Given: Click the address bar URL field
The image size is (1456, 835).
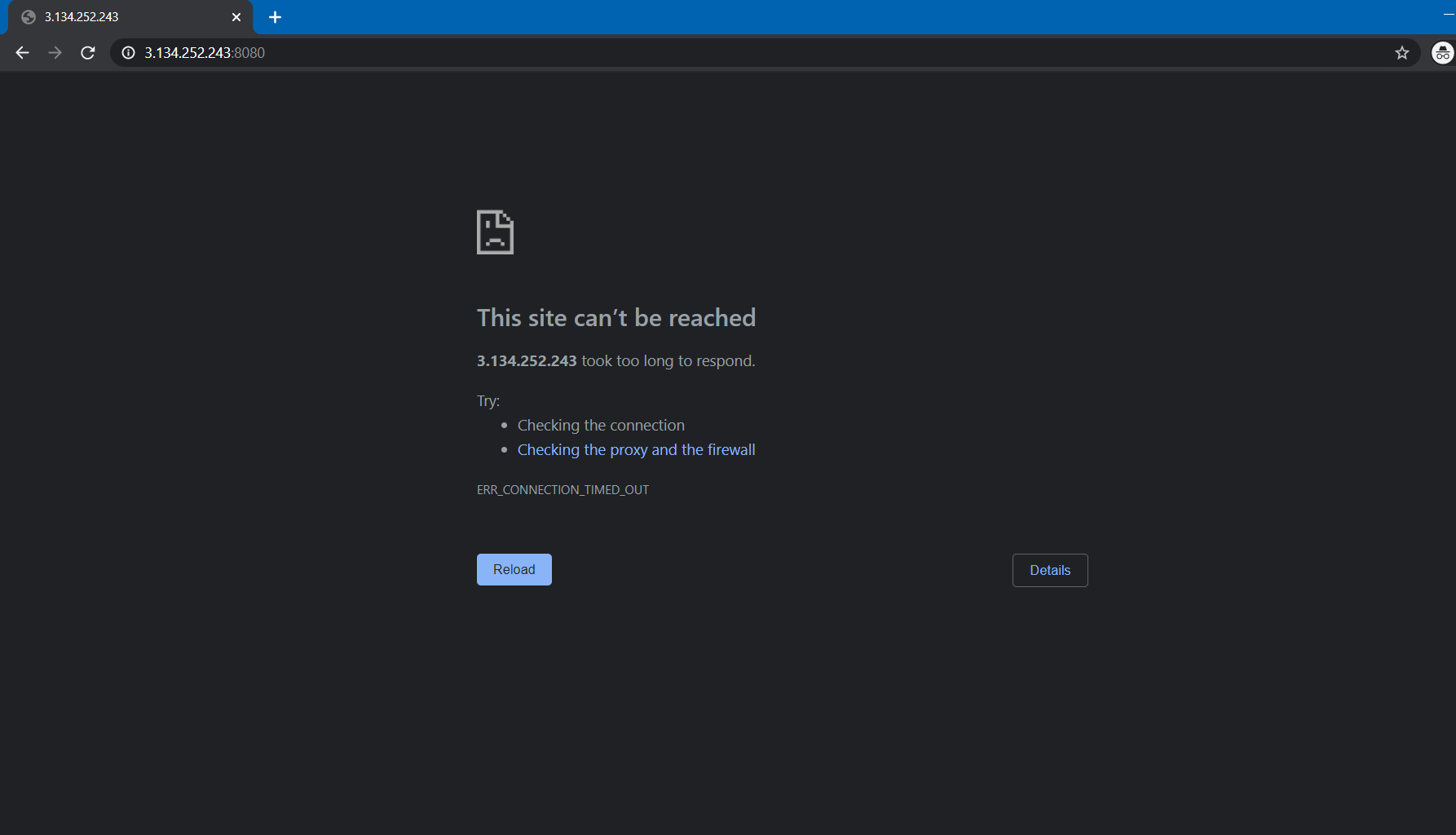Looking at the screenshot, I should (x=766, y=53).
